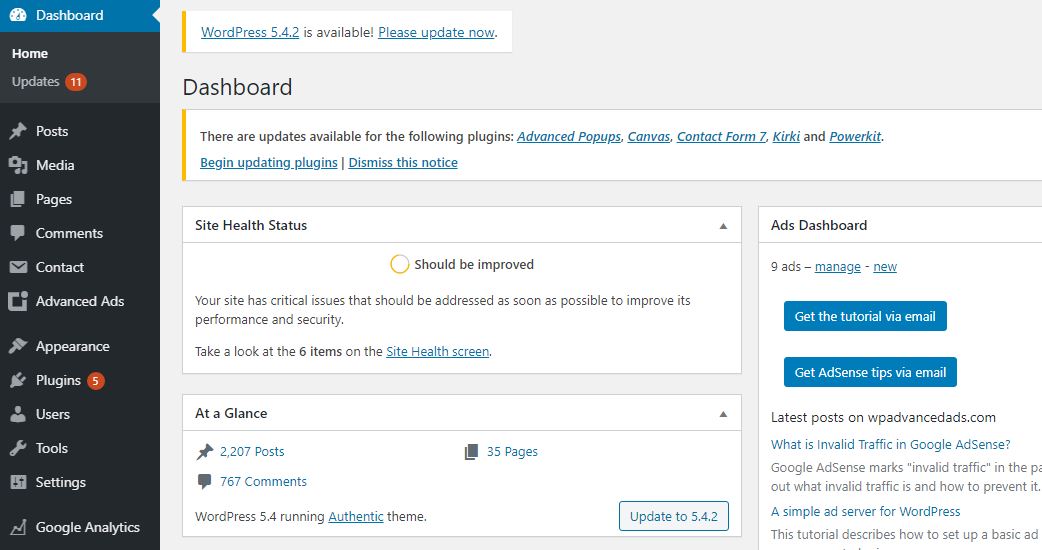Click the Comments speech bubble icon
Image resolution: width=1042 pixels, height=550 pixels.
point(18,232)
